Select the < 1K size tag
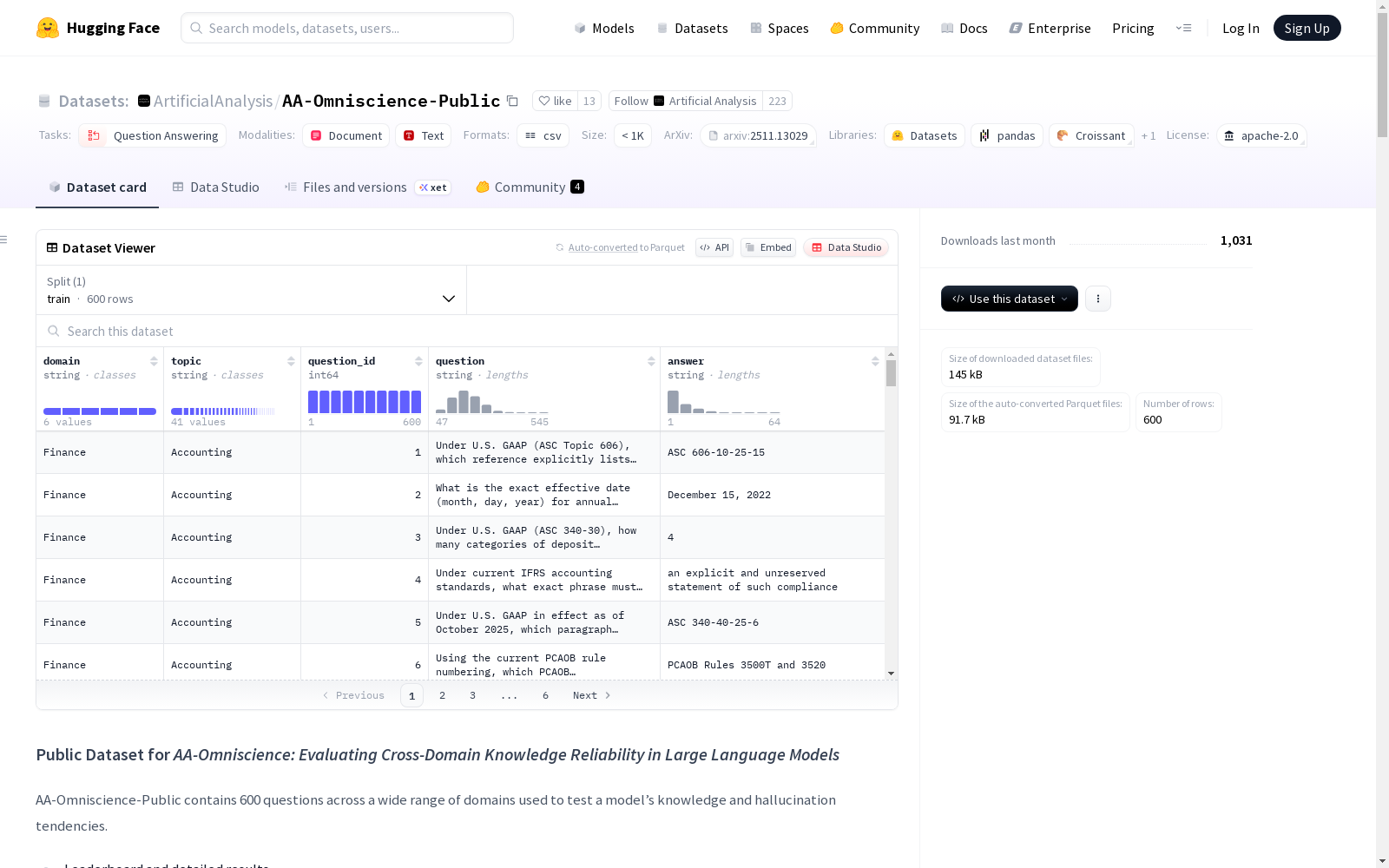The image size is (1389, 868). 633,135
